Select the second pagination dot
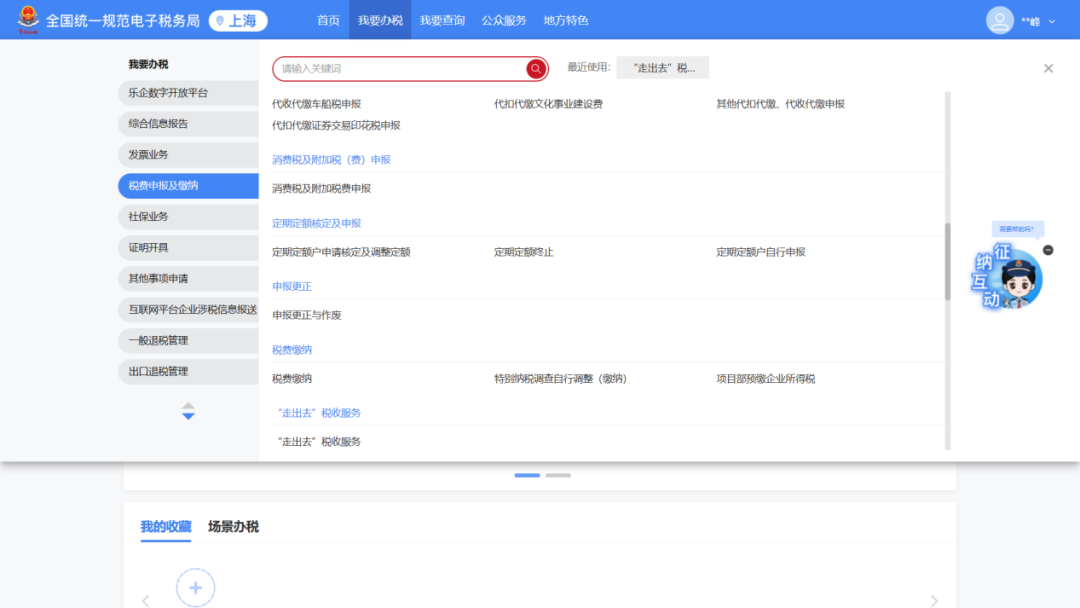Viewport: 1080px width, 608px height. (x=558, y=475)
